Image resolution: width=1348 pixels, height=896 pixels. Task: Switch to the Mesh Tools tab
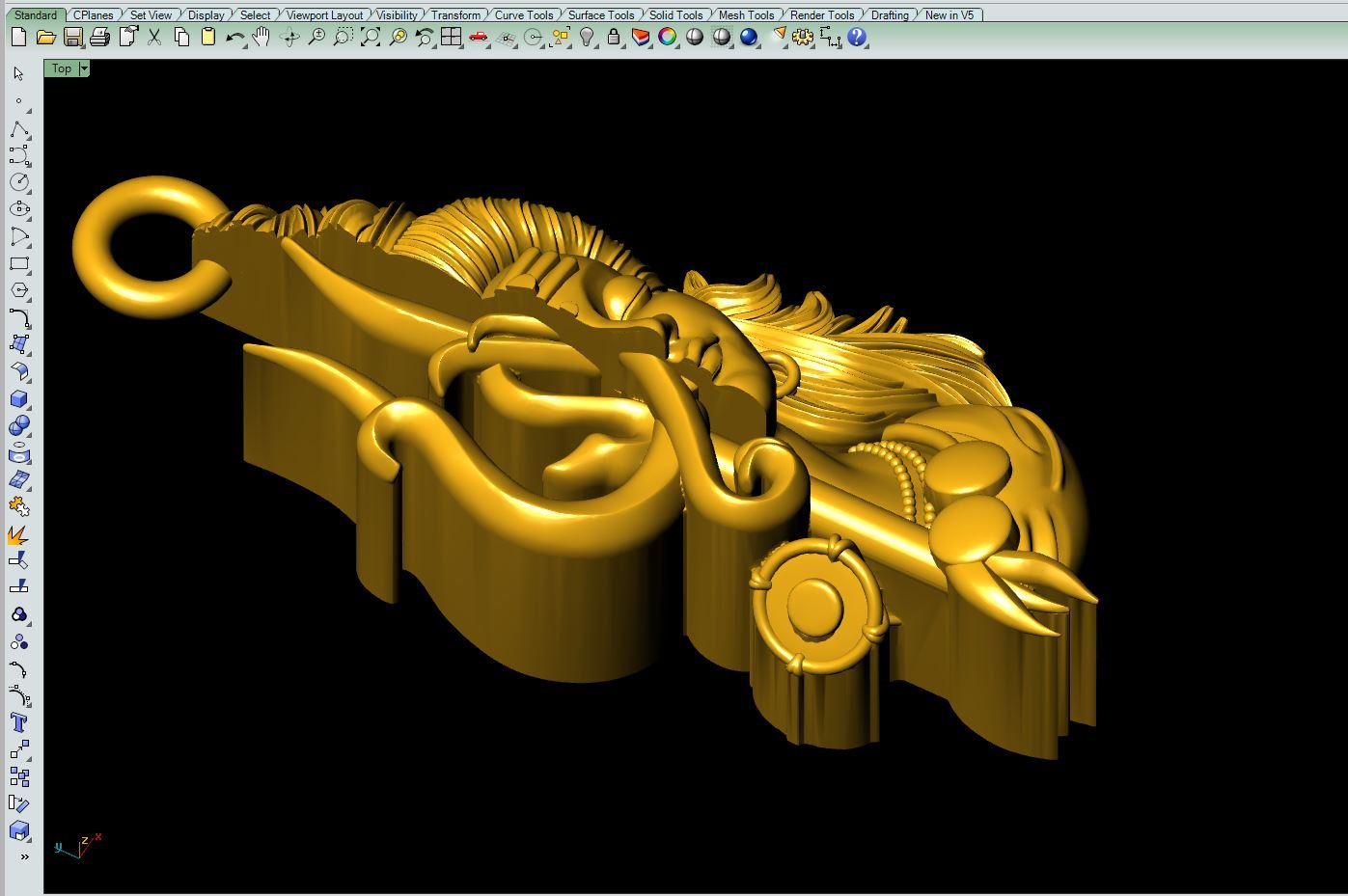click(746, 14)
